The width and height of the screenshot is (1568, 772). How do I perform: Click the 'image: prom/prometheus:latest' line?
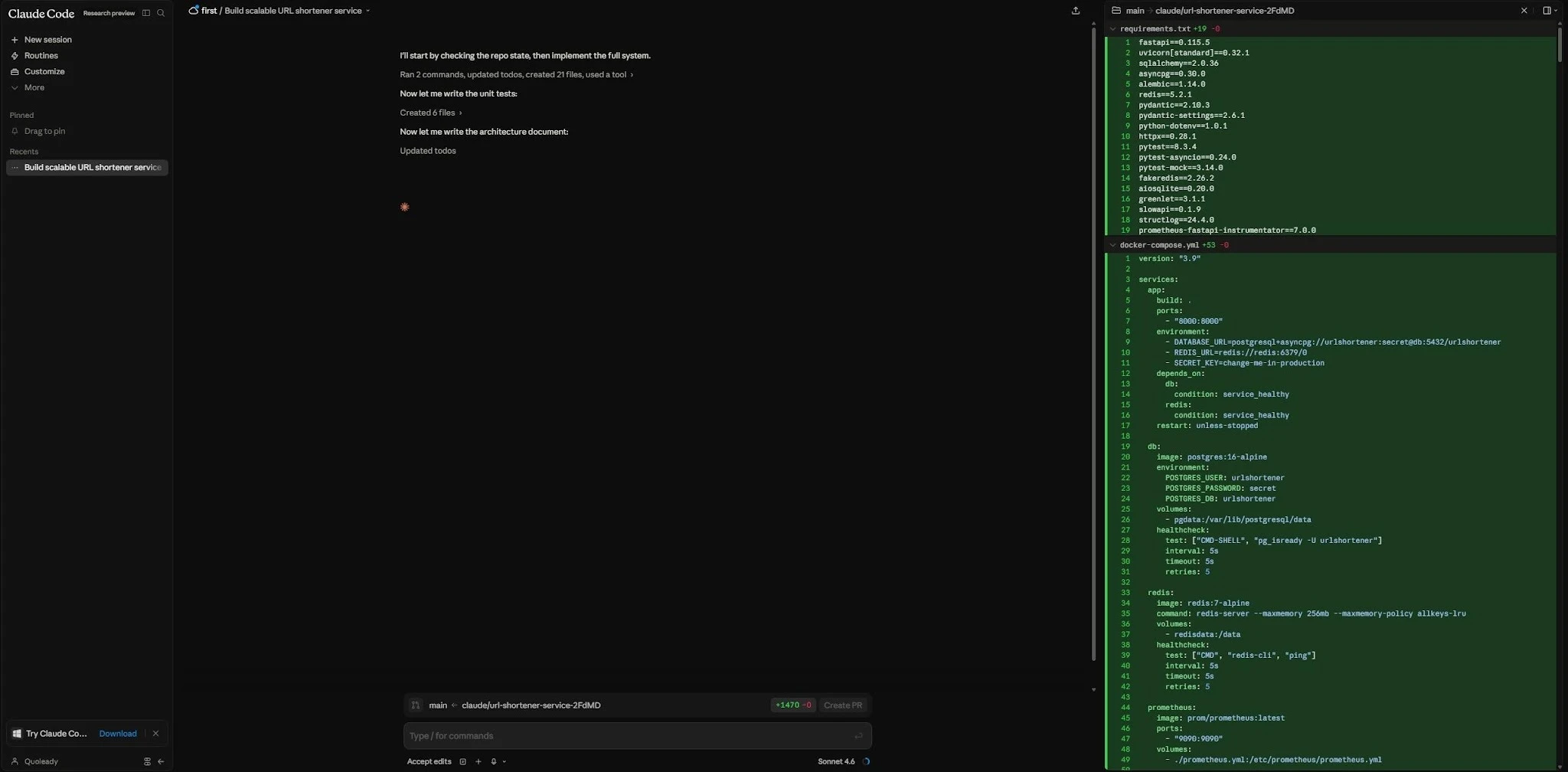coord(1220,718)
